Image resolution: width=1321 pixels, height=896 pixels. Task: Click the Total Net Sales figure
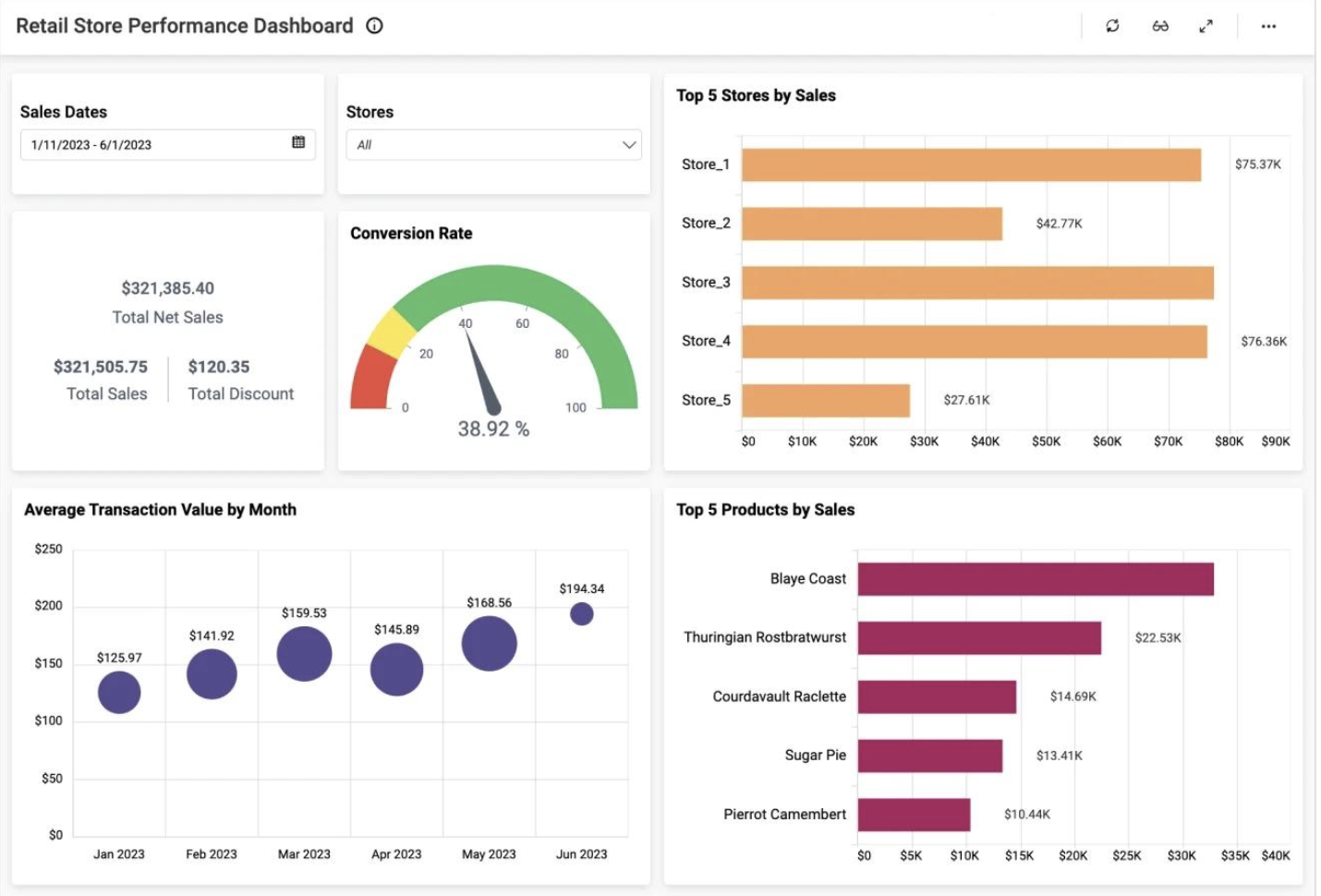(167, 287)
